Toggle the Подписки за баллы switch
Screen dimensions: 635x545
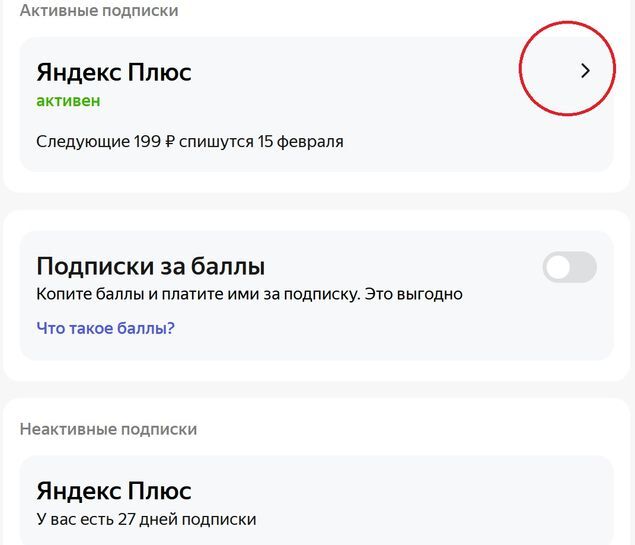pyautogui.click(x=569, y=267)
